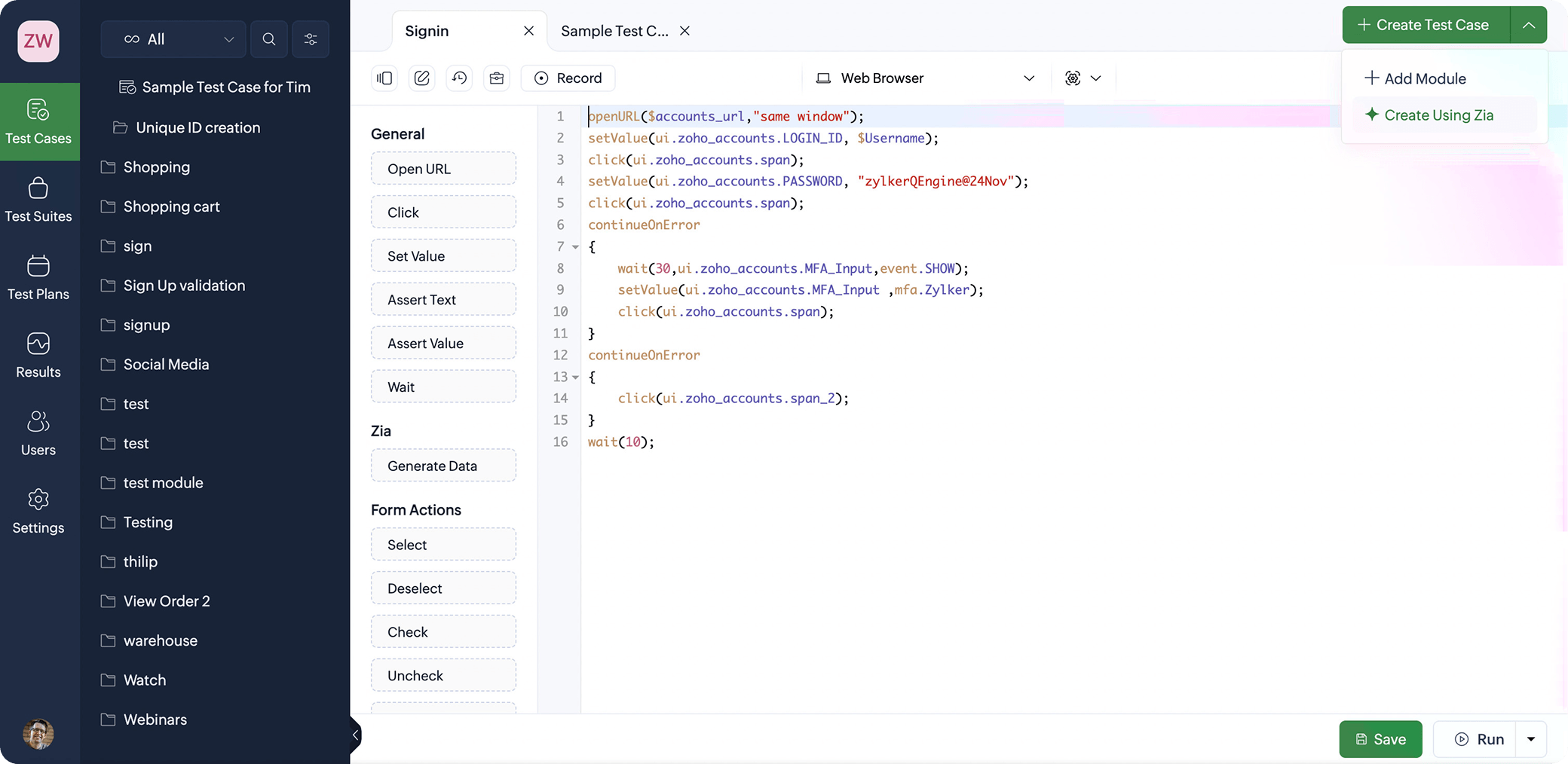Insert the Deselect form action
Image resolution: width=1568 pixels, height=764 pixels.
pyautogui.click(x=443, y=588)
